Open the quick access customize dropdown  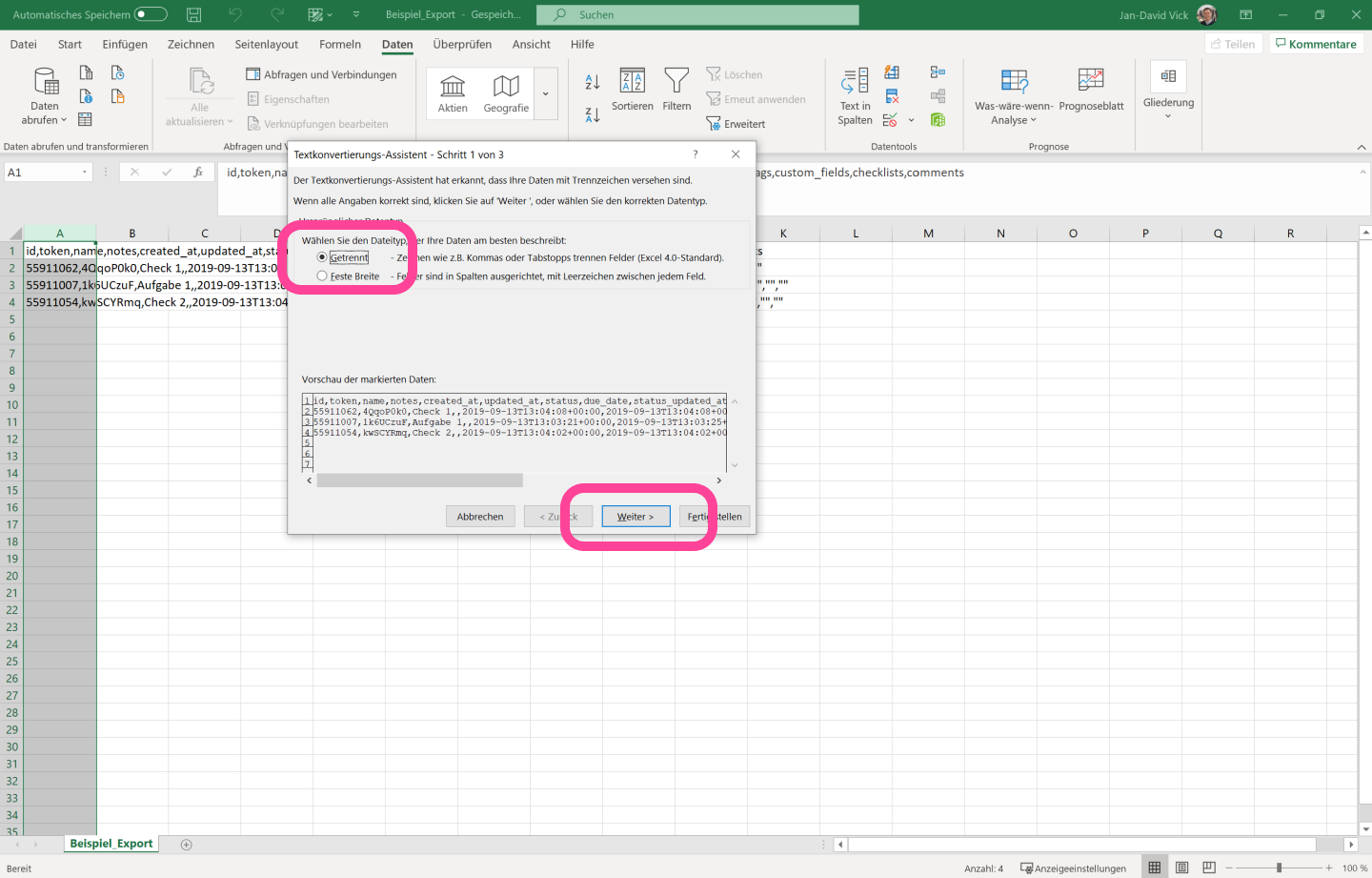[356, 14]
